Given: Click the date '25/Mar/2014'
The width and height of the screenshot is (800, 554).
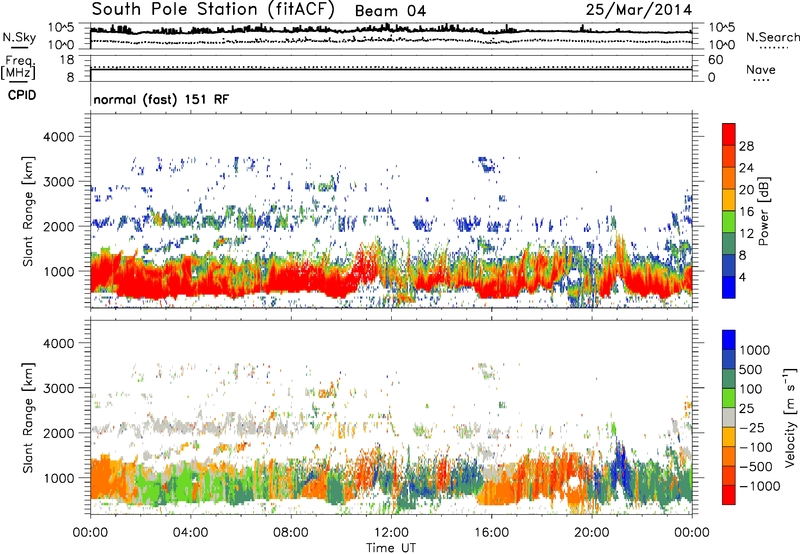Looking at the screenshot, I should 639,9.
